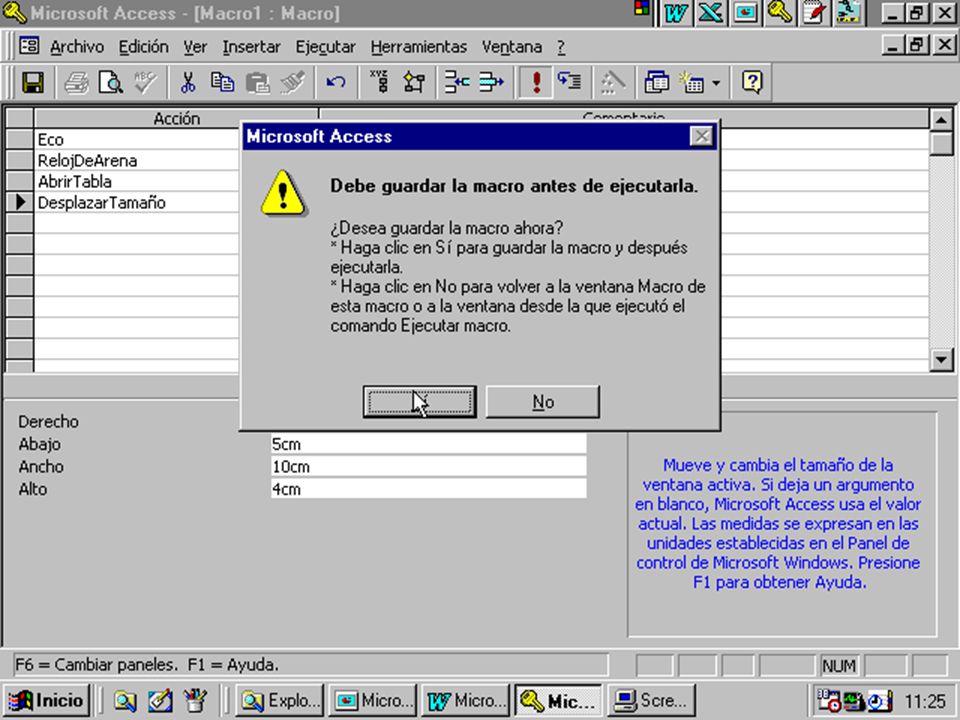Click the pencil cup quick launch icon
960x720 pixels.
(195, 701)
